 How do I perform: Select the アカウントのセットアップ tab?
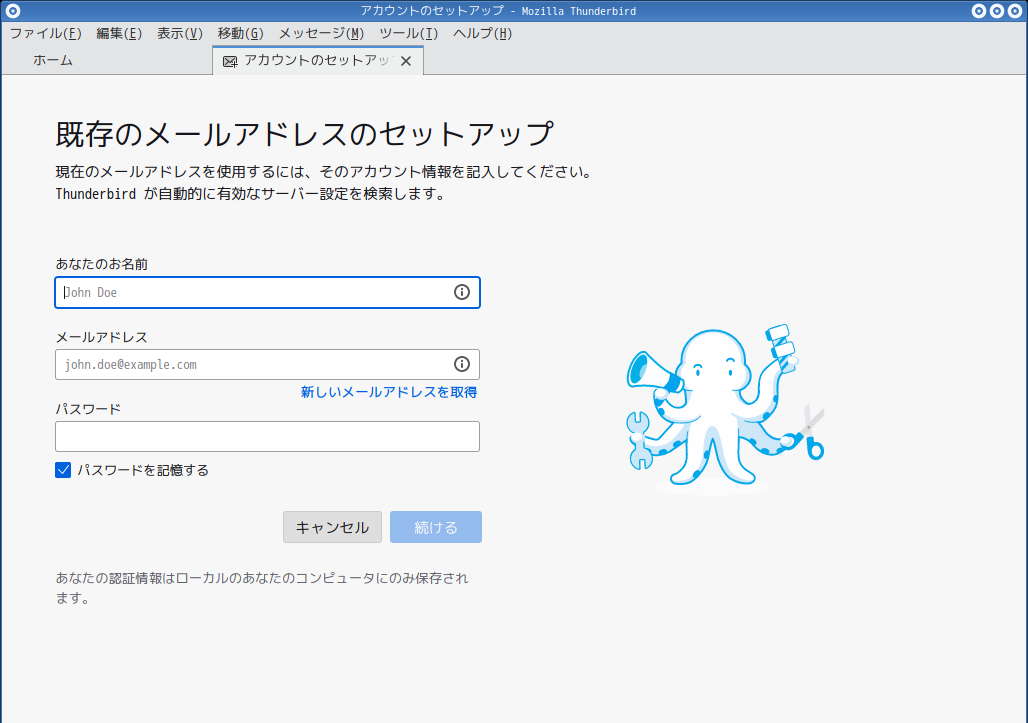318,60
